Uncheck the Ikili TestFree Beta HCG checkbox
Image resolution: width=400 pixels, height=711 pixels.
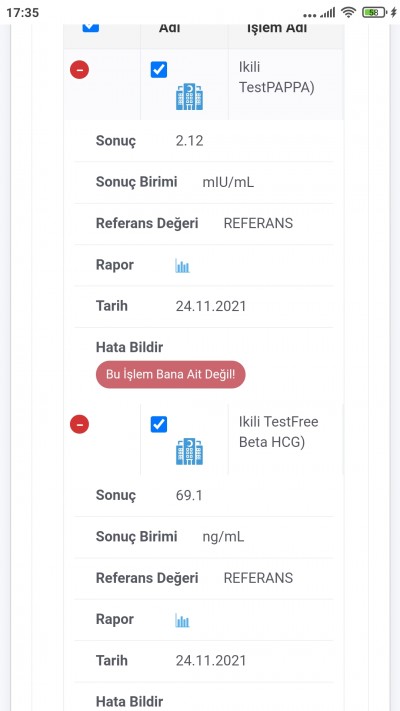click(159, 424)
